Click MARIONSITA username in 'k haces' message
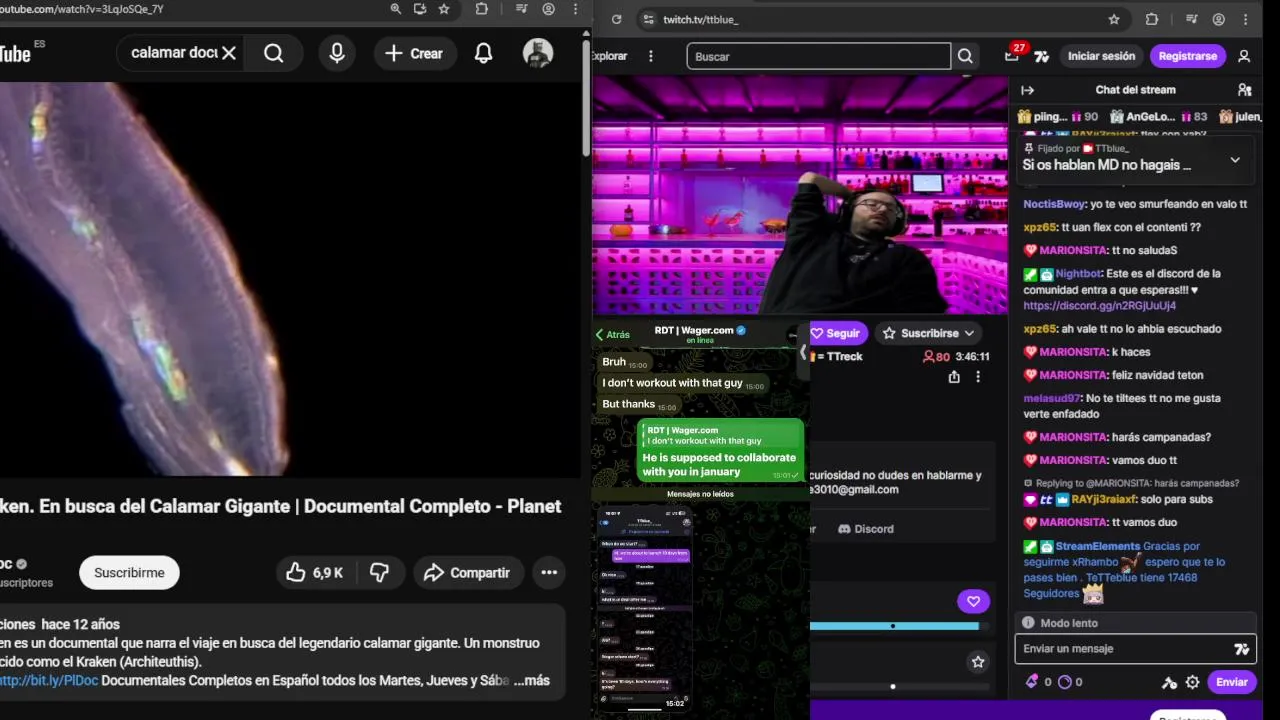1280x720 pixels. tap(1073, 352)
